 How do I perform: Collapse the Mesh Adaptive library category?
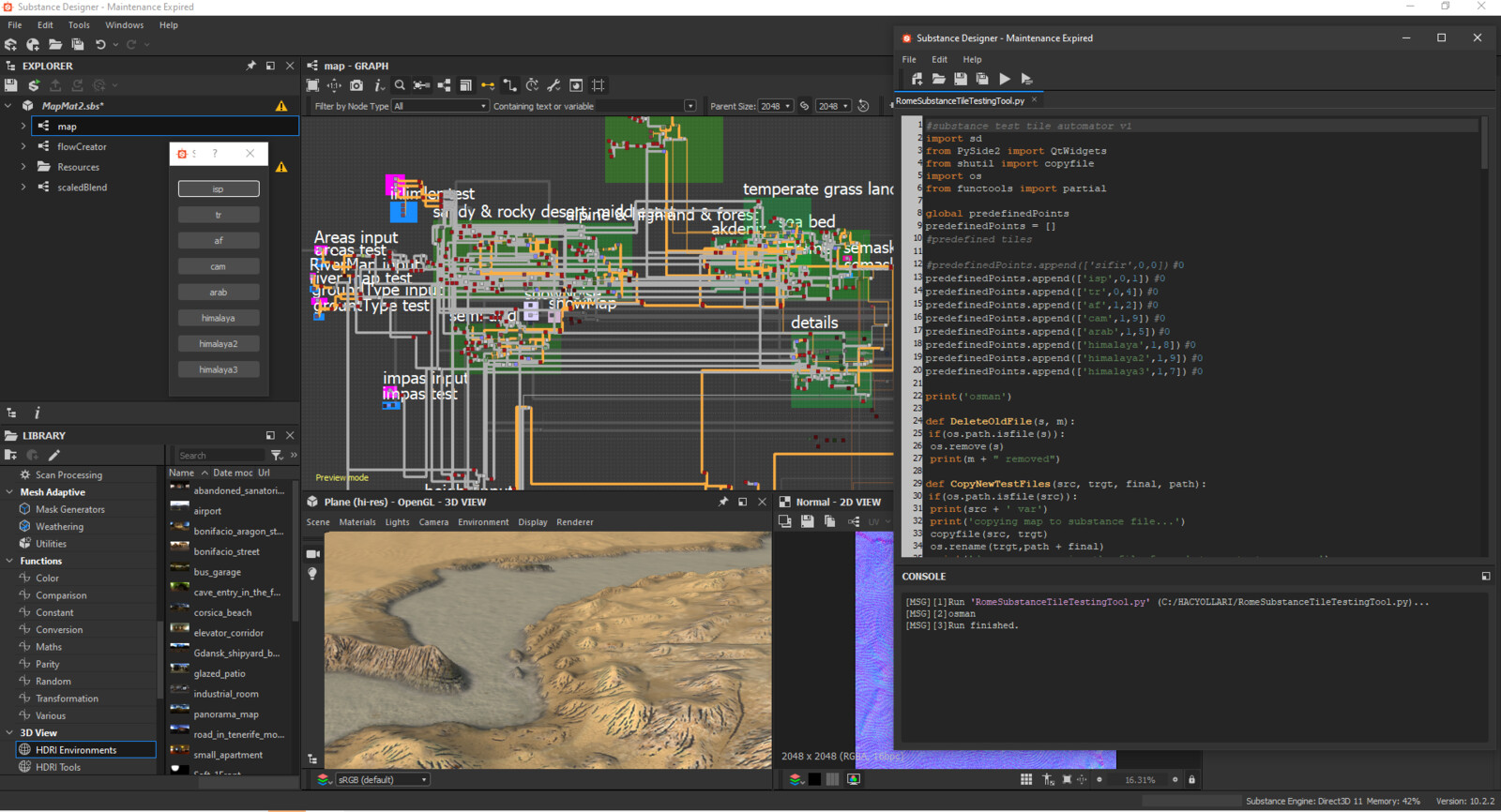(10, 491)
